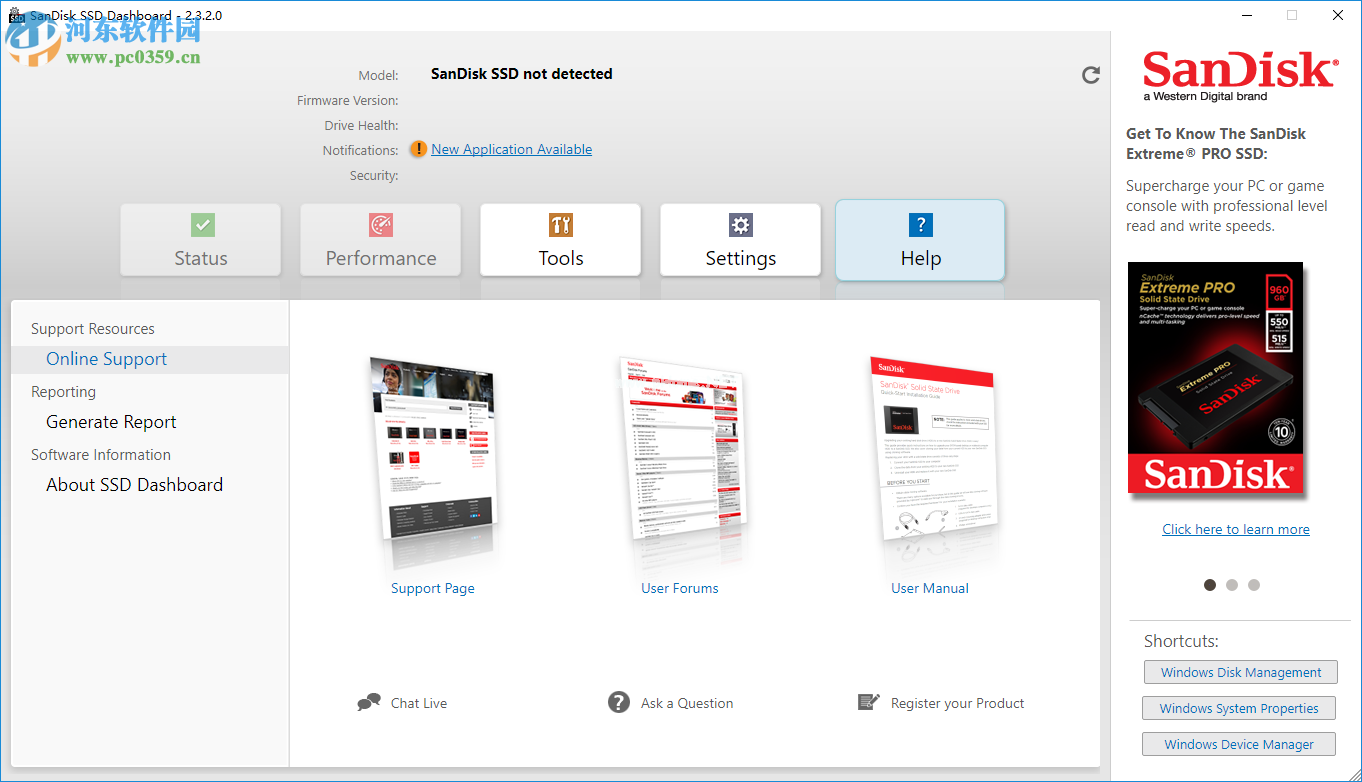Image resolution: width=1362 pixels, height=782 pixels.
Task: Open the User Forums link
Action: [x=680, y=588]
